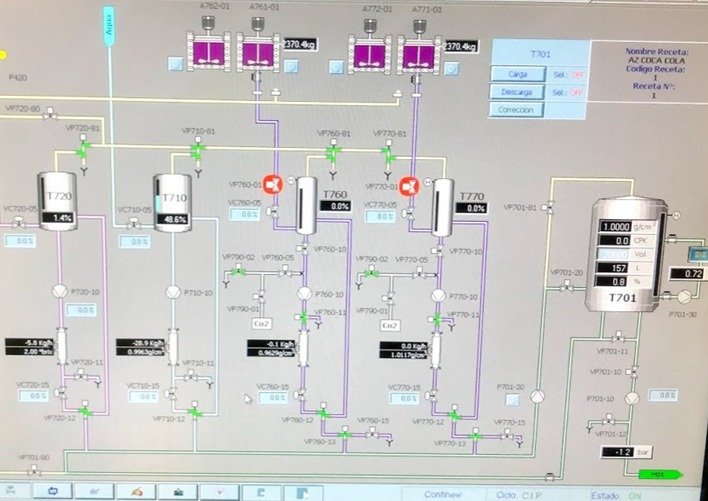Open pump P760-10 symbol
Viewport: 708px width, 501px height.
[x=304, y=293]
